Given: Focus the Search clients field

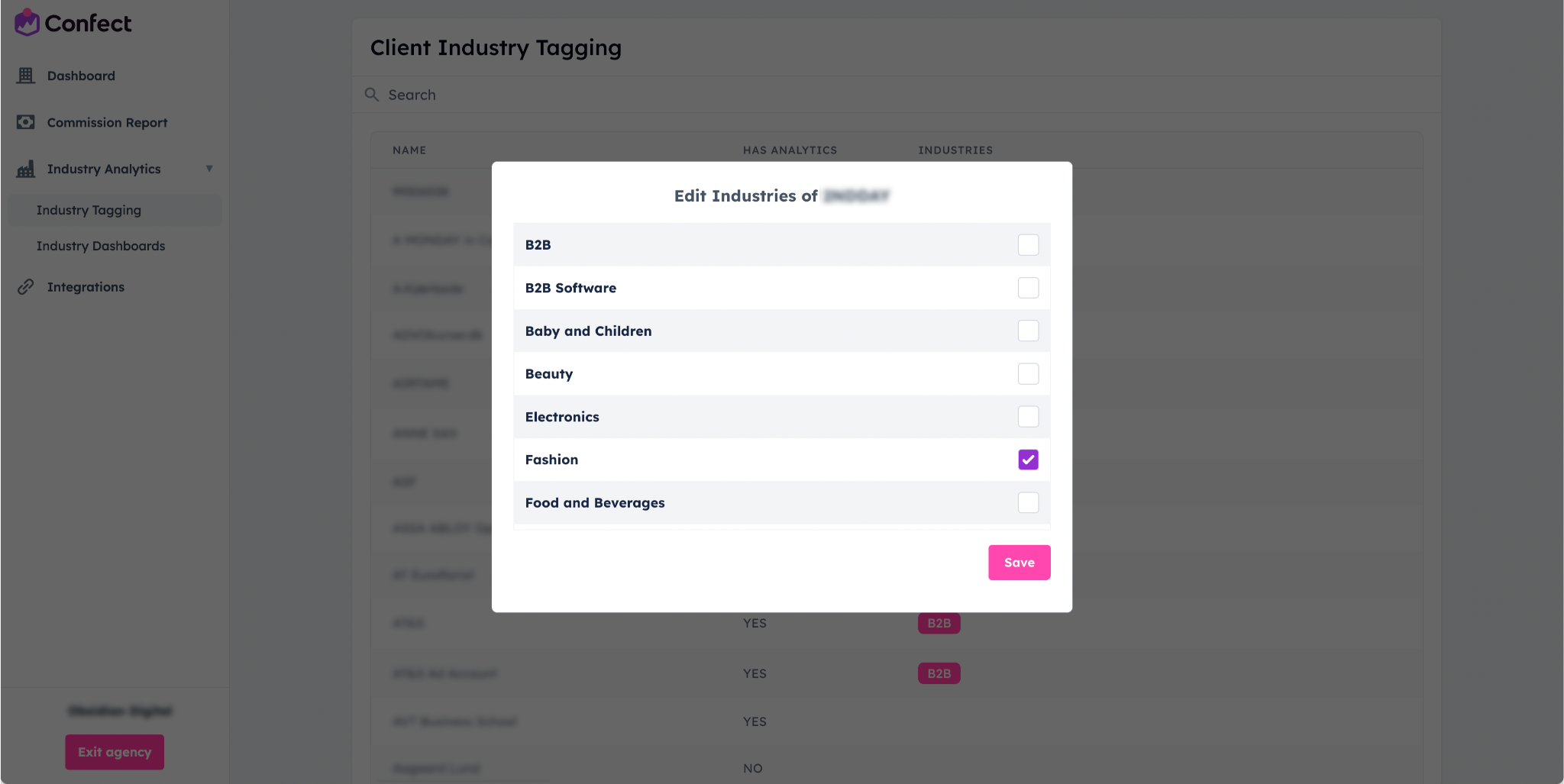Looking at the screenshot, I should click(897, 95).
